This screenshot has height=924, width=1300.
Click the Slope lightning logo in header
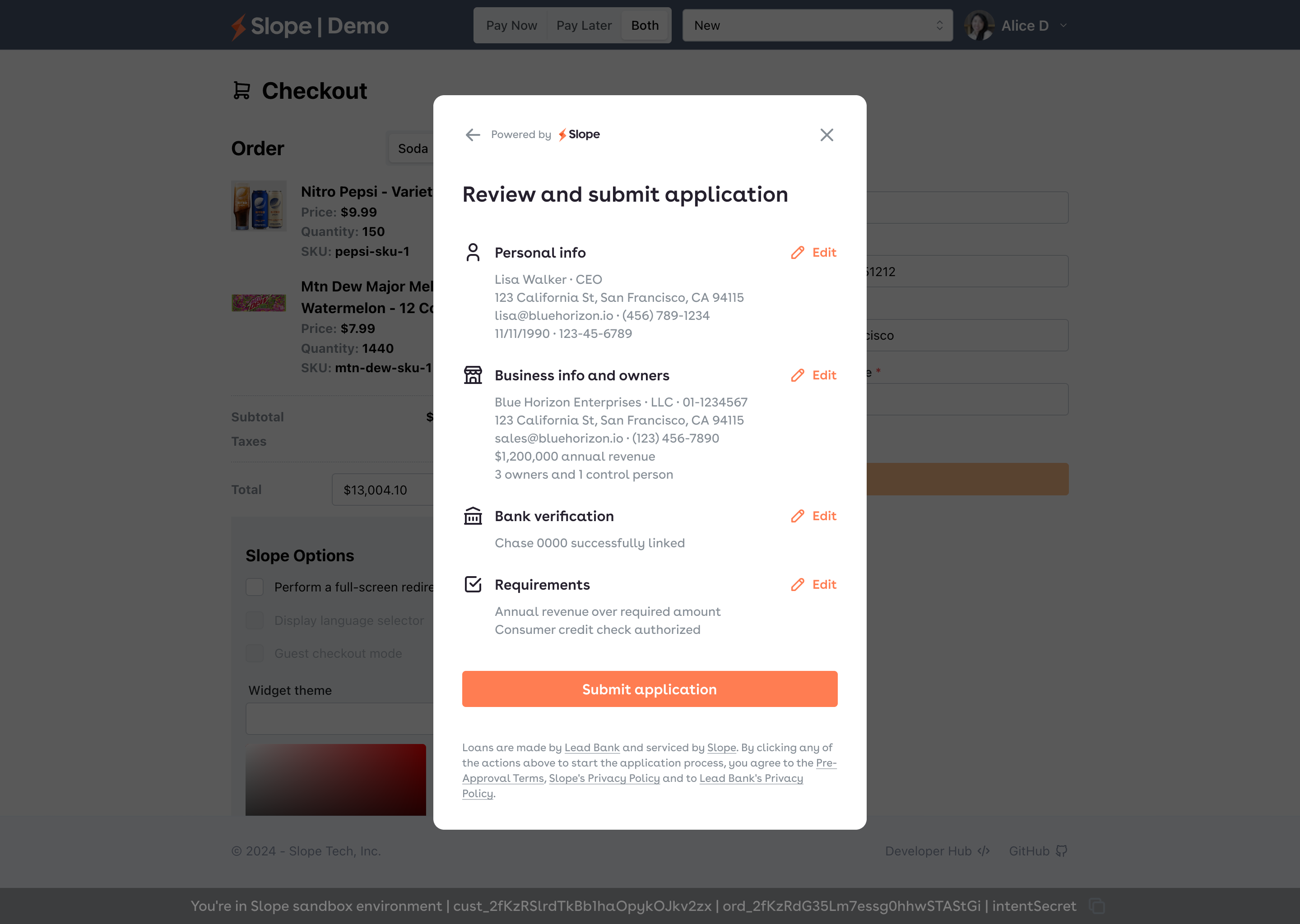(x=238, y=27)
